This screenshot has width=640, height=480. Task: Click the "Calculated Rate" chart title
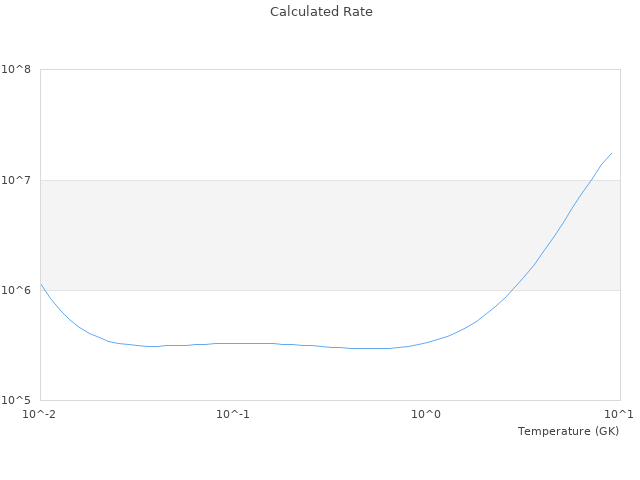[x=320, y=12]
